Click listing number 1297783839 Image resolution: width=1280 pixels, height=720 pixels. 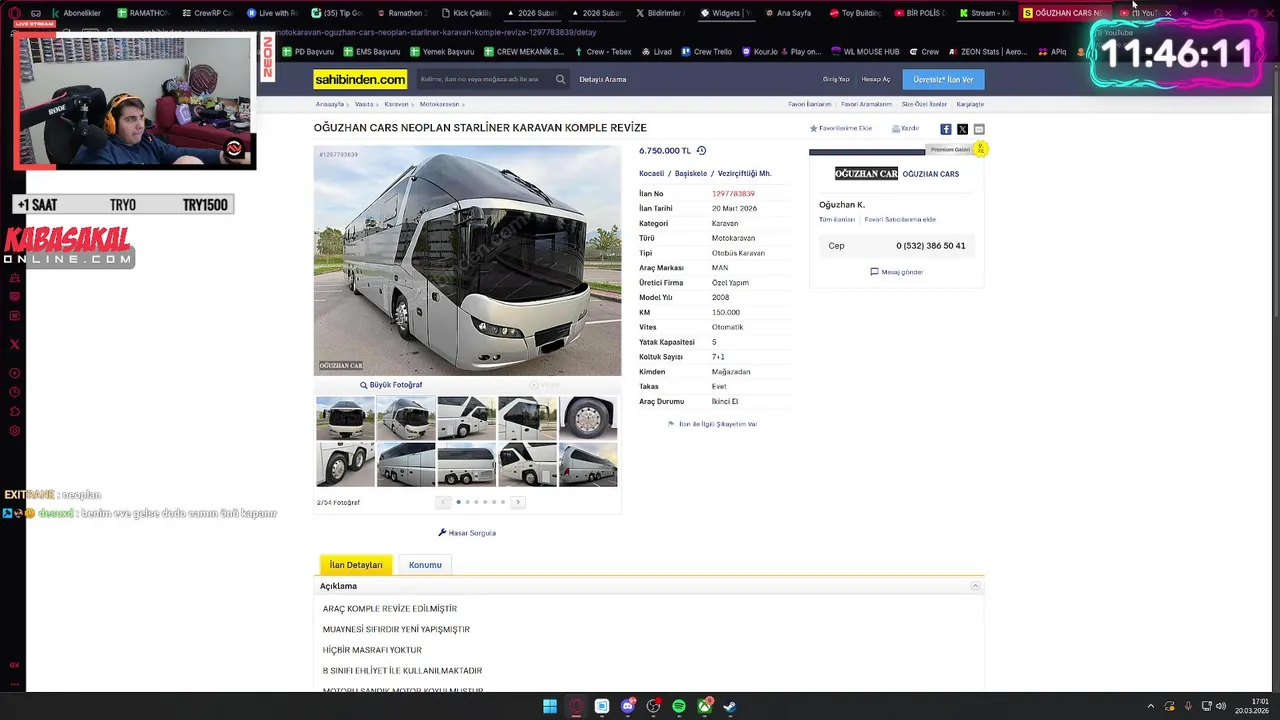(x=733, y=194)
